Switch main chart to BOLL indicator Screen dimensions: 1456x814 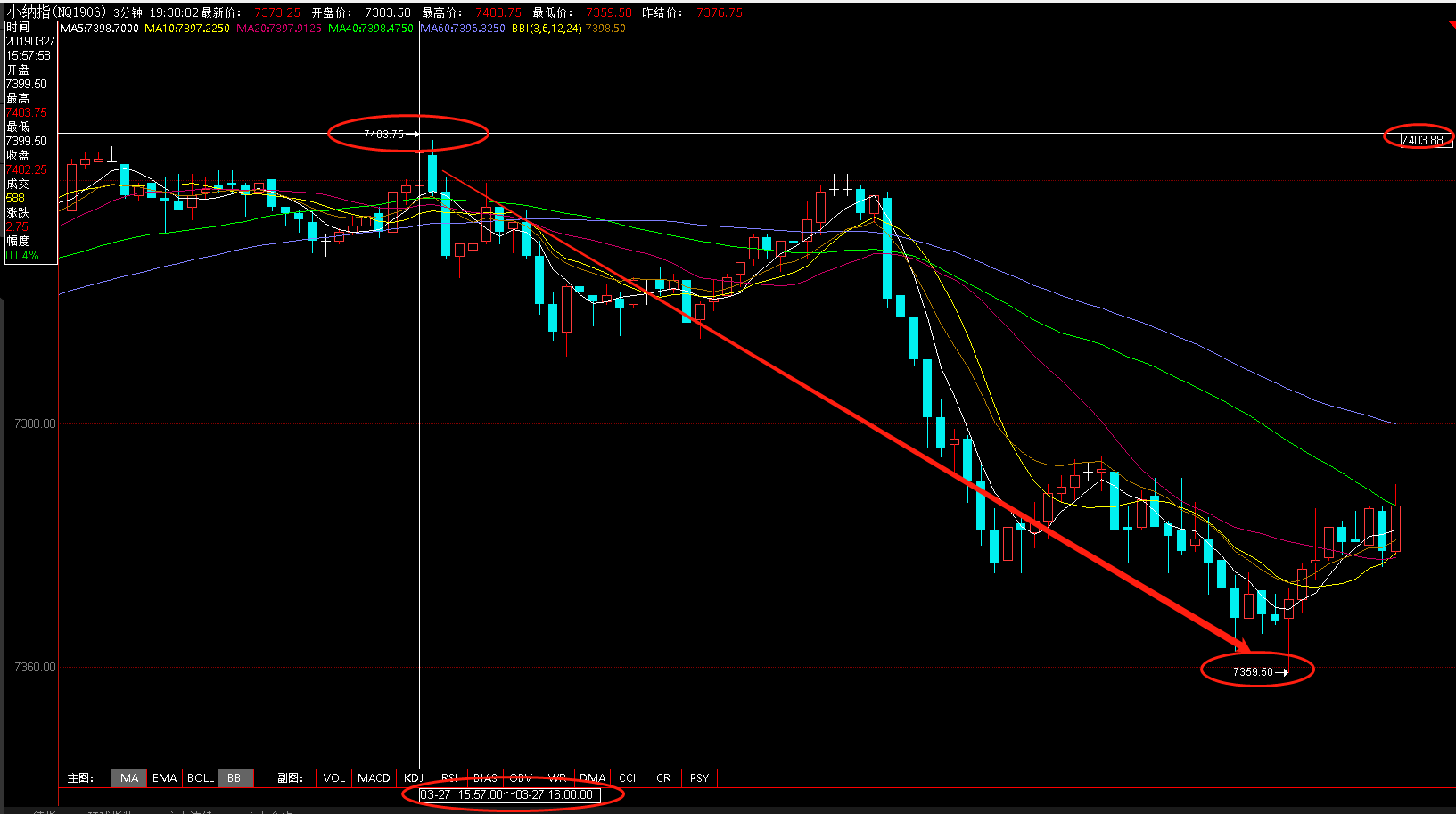(201, 778)
